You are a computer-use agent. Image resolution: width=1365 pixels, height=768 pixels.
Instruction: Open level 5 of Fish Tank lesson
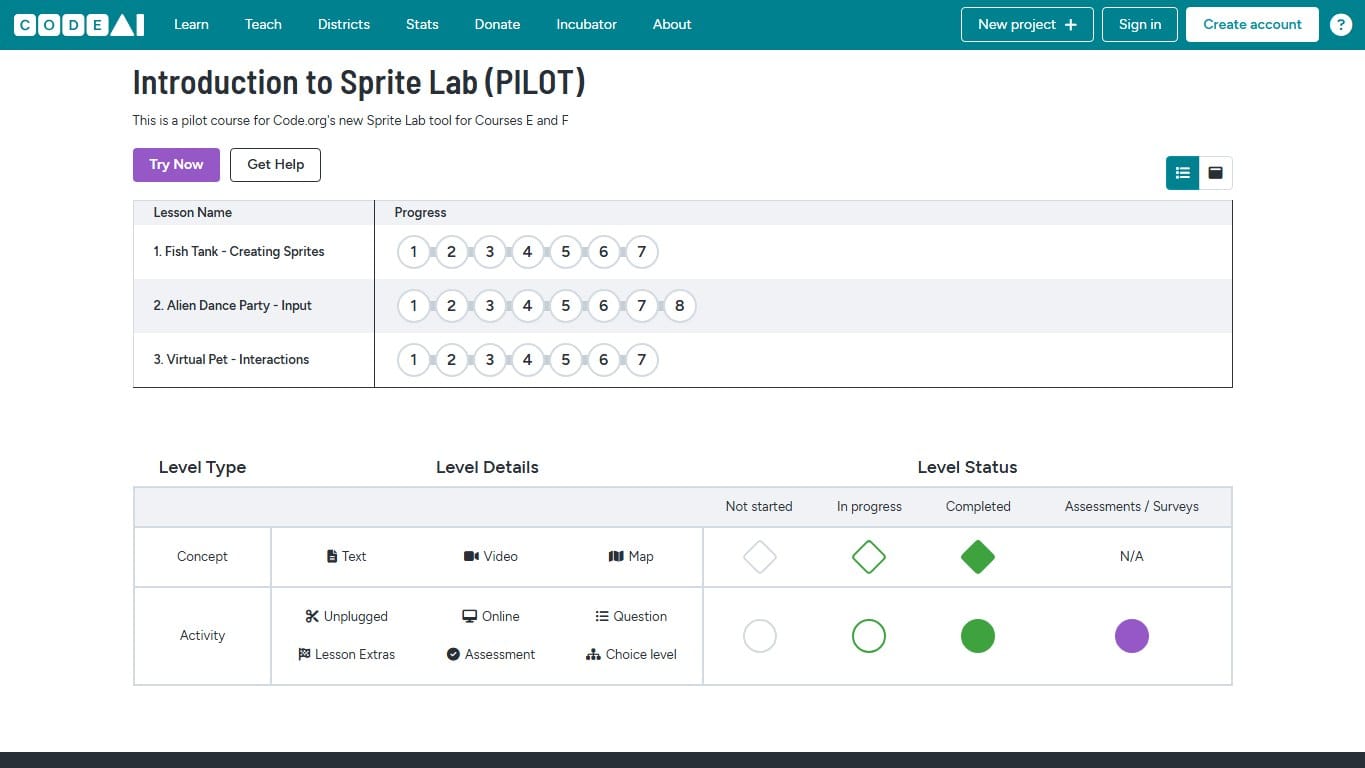566,252
